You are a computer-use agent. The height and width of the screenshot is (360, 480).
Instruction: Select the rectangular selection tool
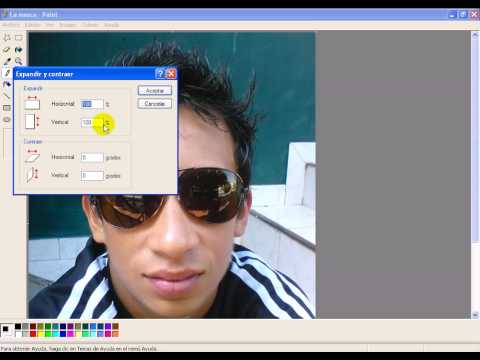(x=19, y=38)
